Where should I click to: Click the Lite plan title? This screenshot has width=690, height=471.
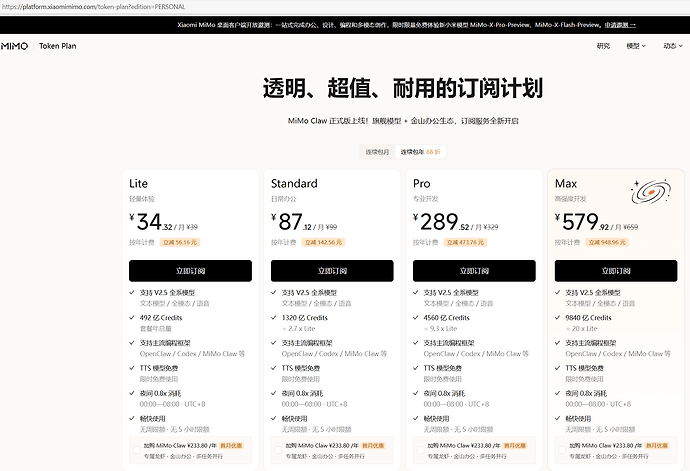tap(139, 184)
